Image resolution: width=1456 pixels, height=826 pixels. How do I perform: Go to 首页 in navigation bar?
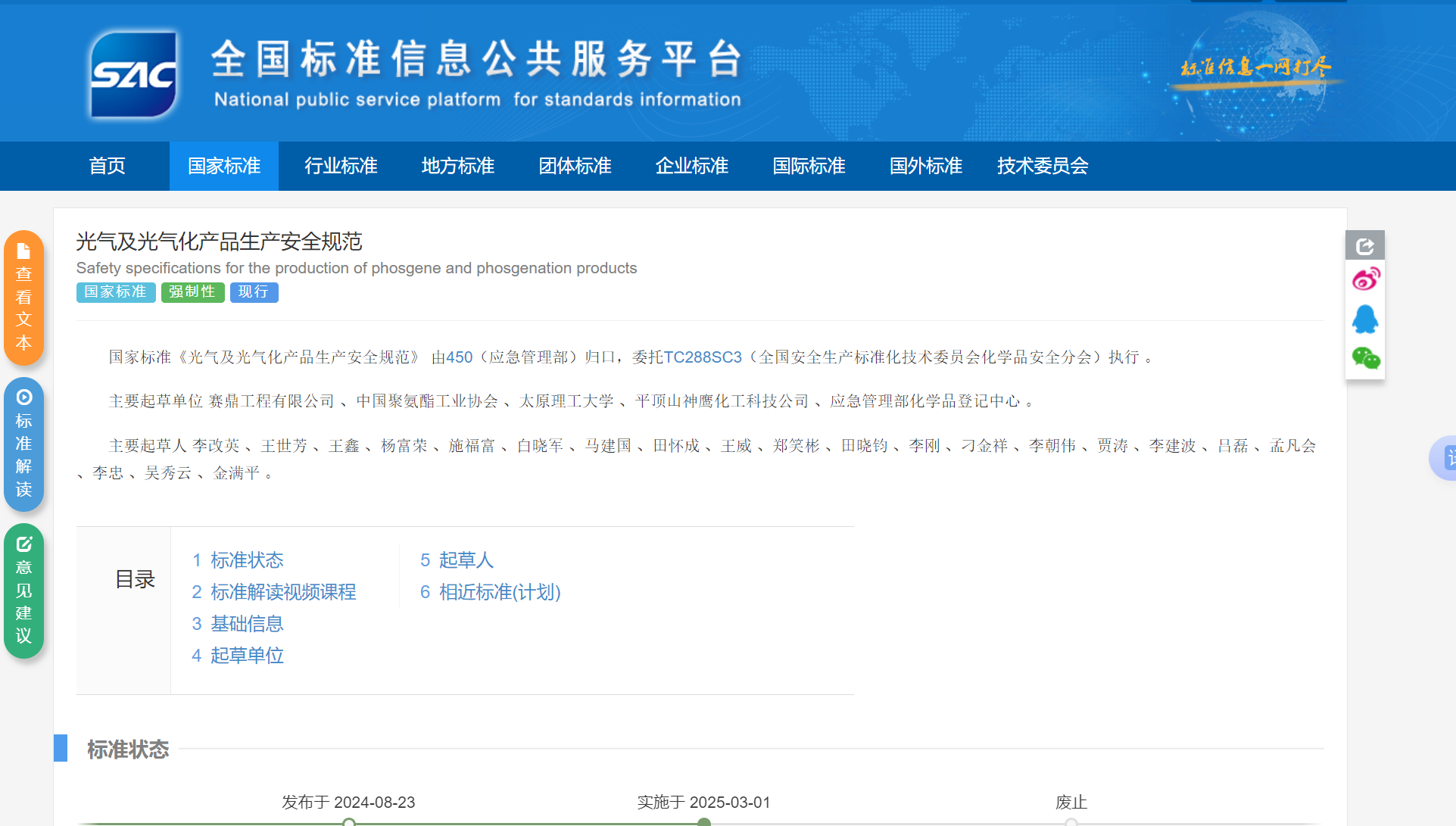pos(108,166)
